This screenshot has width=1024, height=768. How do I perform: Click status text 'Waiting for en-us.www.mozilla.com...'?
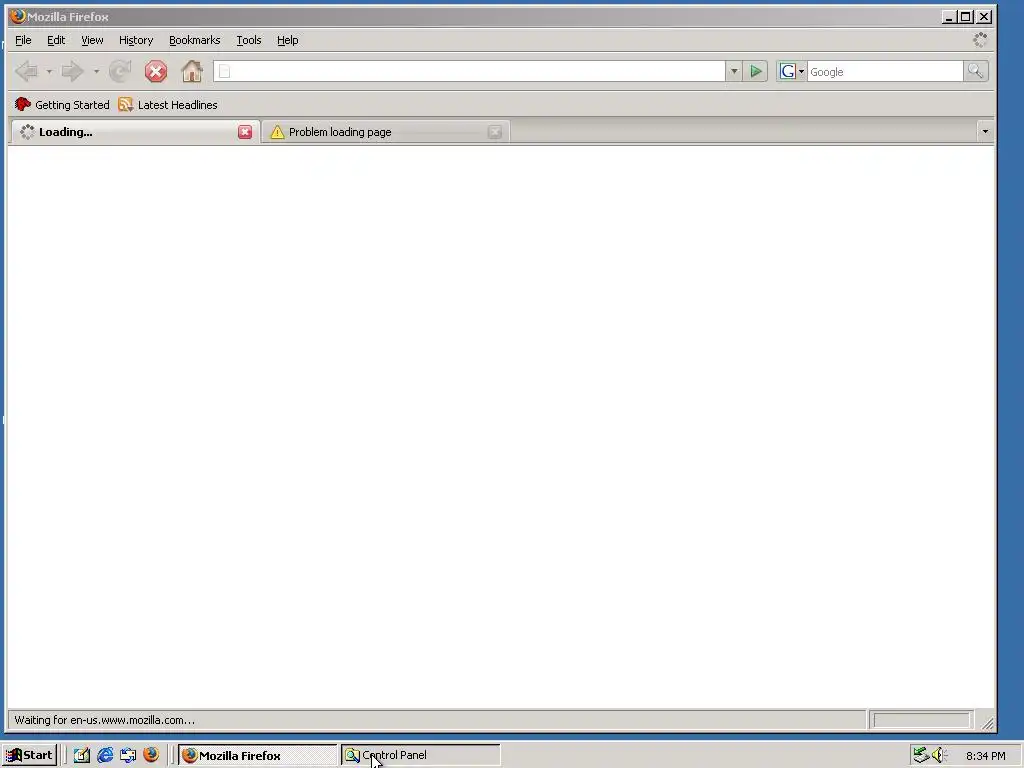[x=104, y=720]
